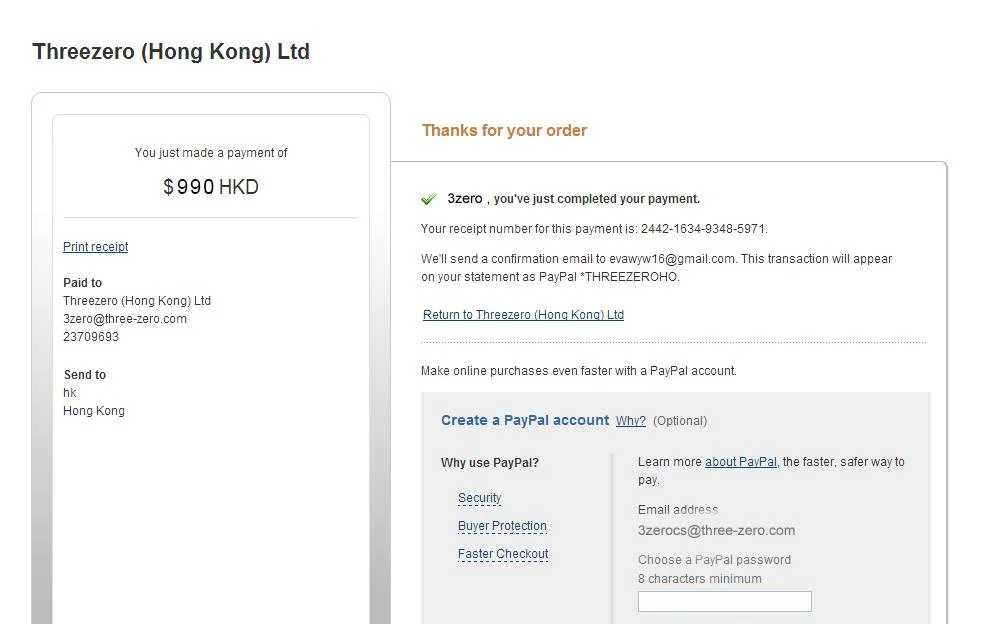Click the evawyw16@gmail.com confirmation email text
The image size is (993, 624).
click(x=671, y=258)
